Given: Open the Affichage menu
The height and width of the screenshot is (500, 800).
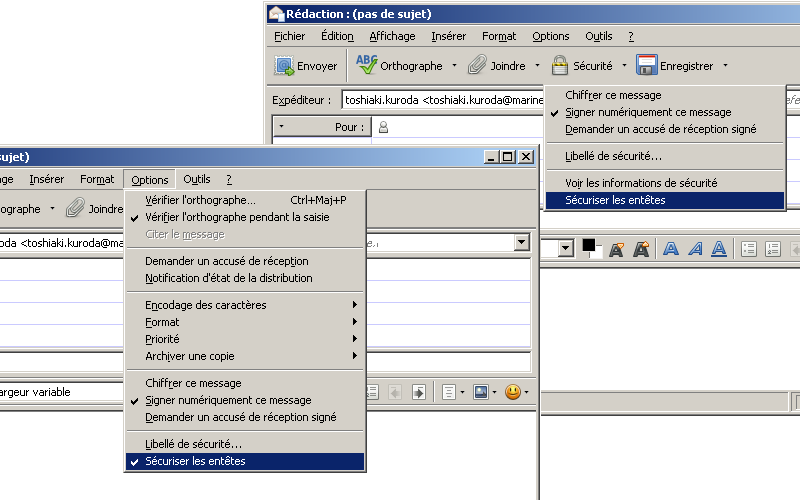Looking at the screenshot, I should click(x=392, y=36).
